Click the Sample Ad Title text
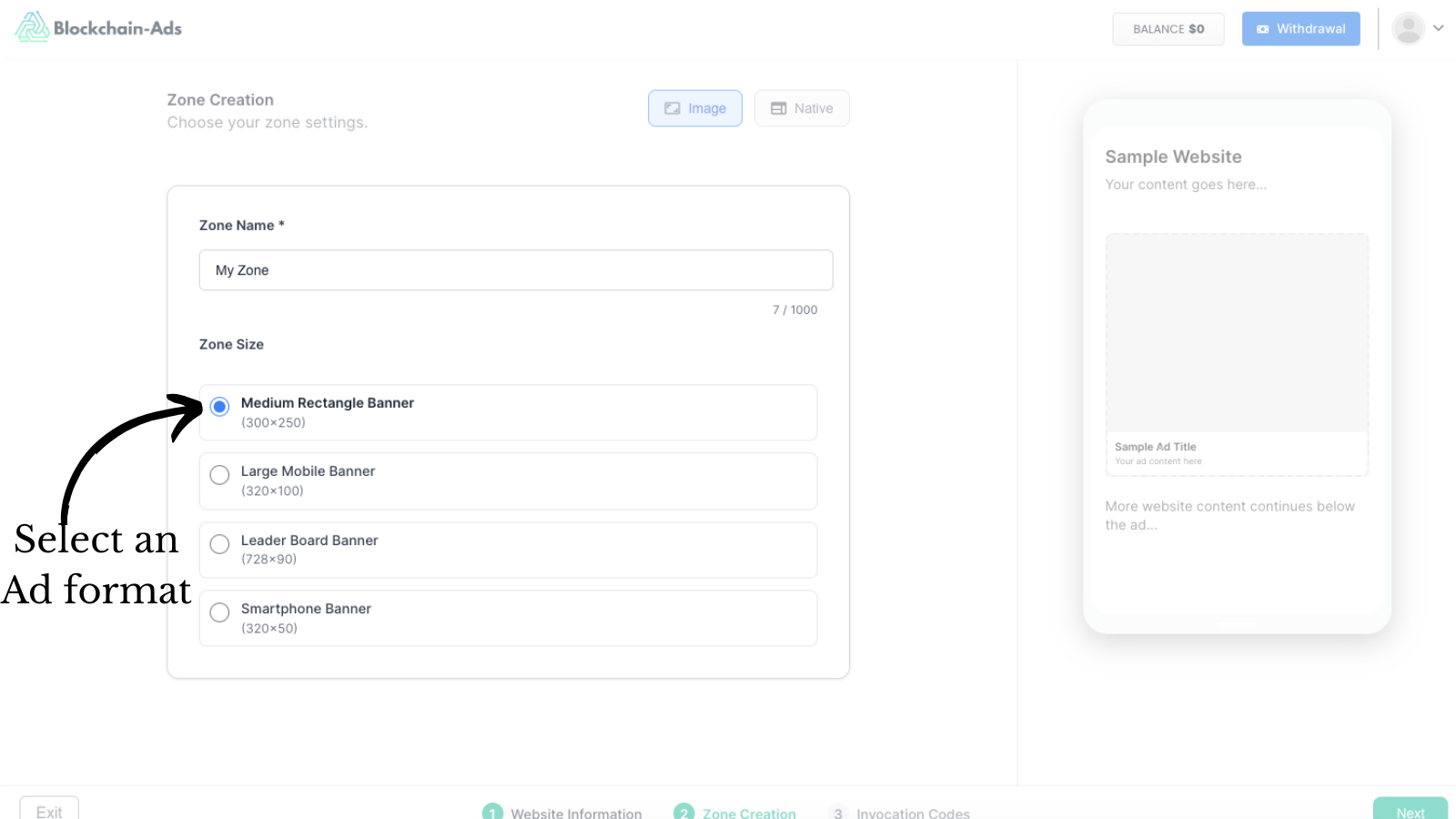Image resolution: width=1456 pixels, height=819 pixels. click(1156, 447)
